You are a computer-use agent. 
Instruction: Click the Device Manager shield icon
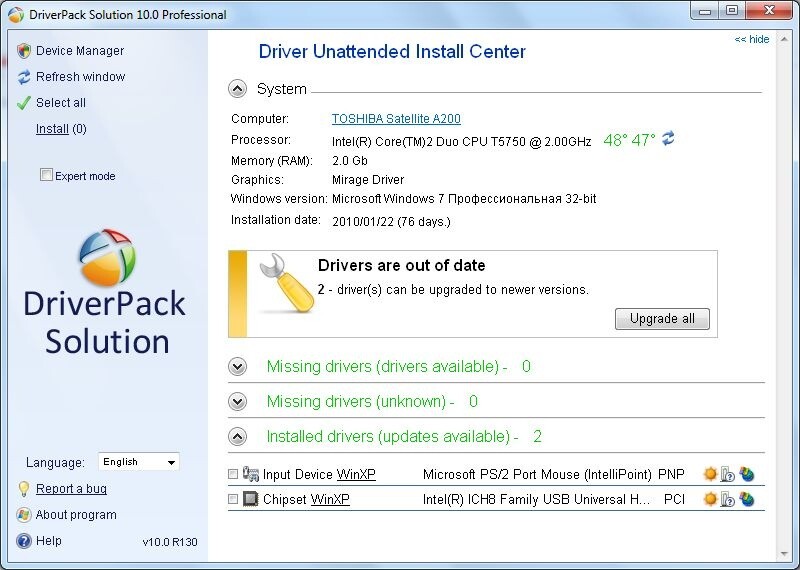pyautogui.click(x=24, y=51)
